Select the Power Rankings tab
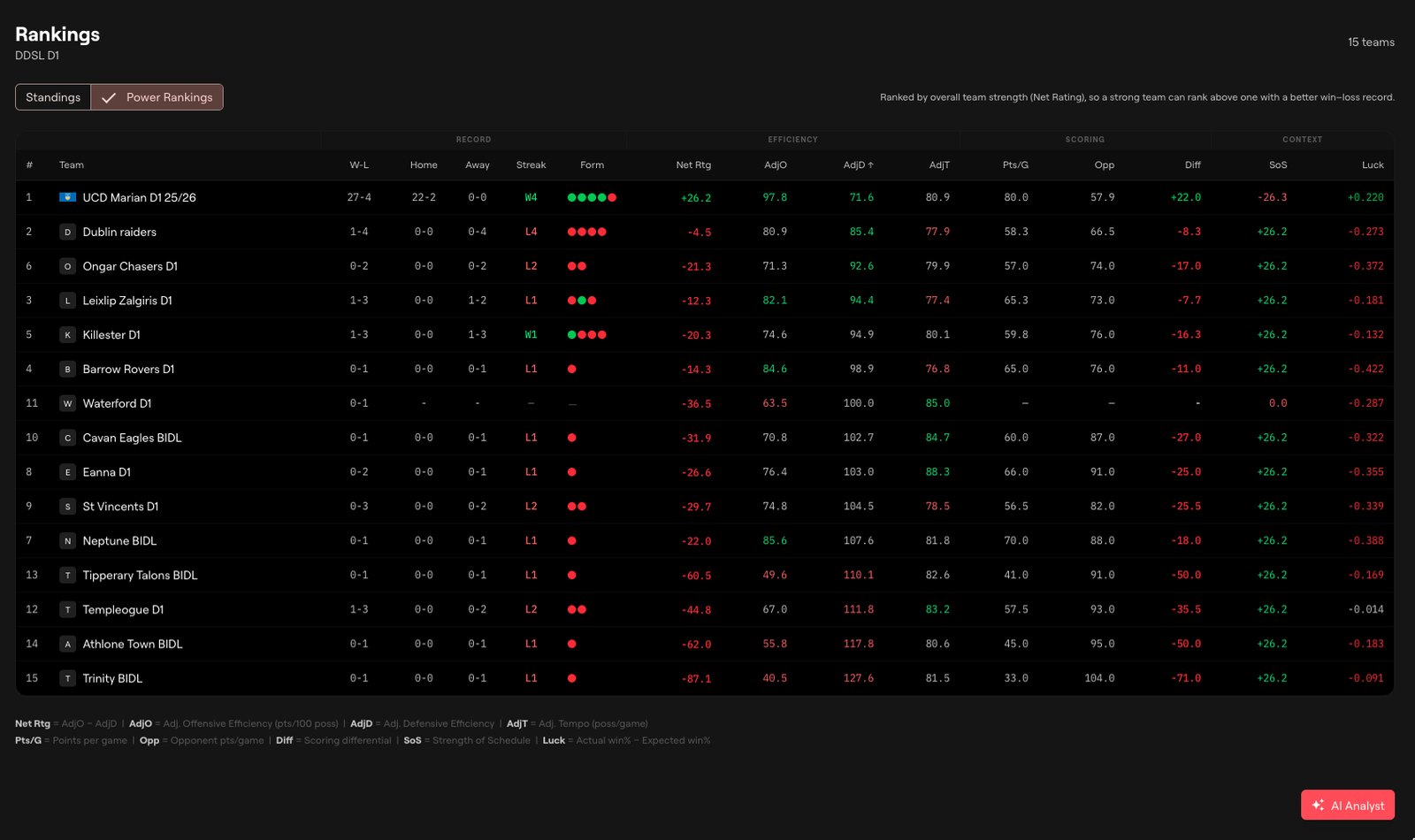The image size is (1415, 840). 157,97
